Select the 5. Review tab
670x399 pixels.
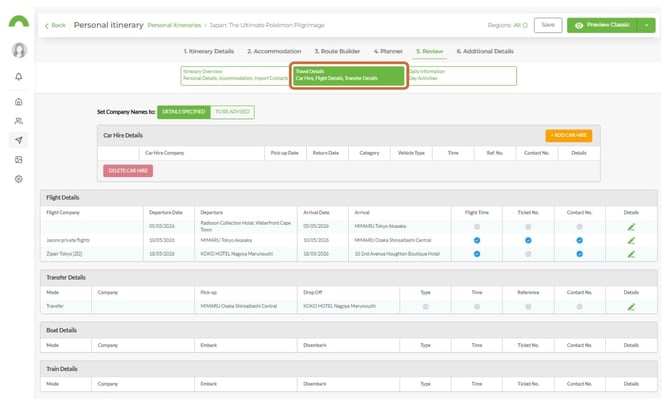(x=430, y=51)
